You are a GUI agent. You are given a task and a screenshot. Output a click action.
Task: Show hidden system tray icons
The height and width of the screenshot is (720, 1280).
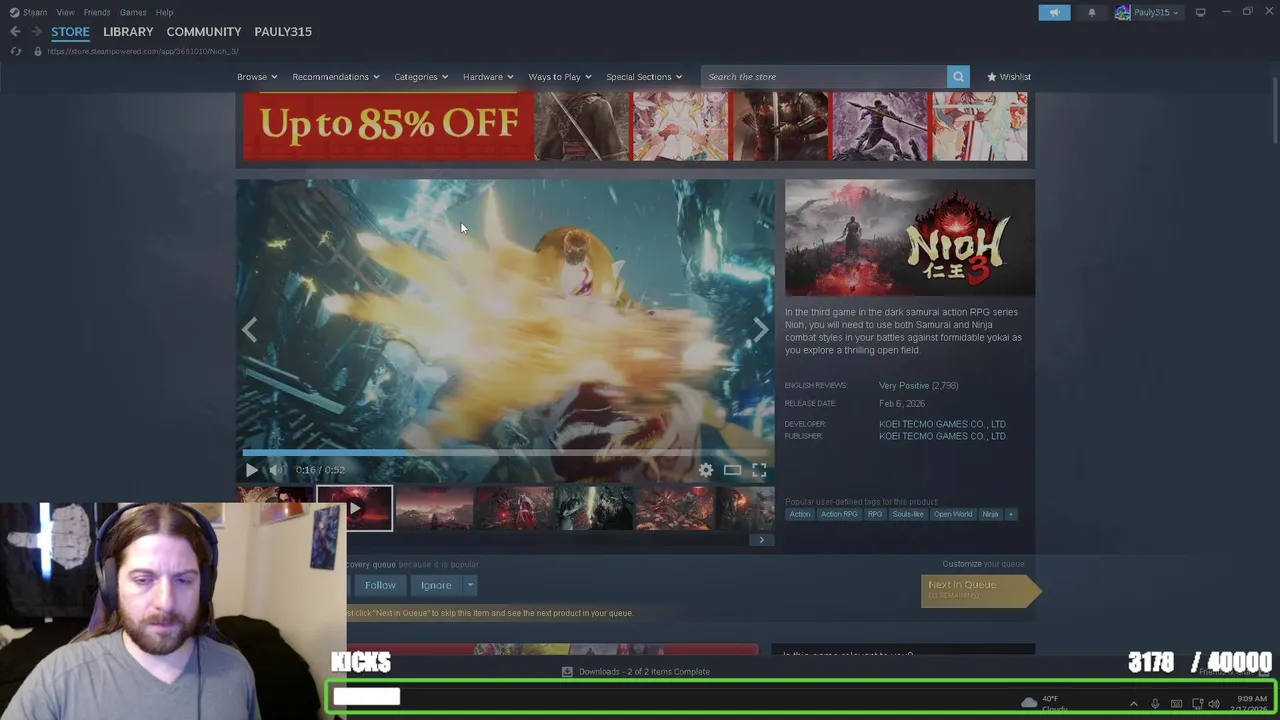click(x=1133, y=704)
